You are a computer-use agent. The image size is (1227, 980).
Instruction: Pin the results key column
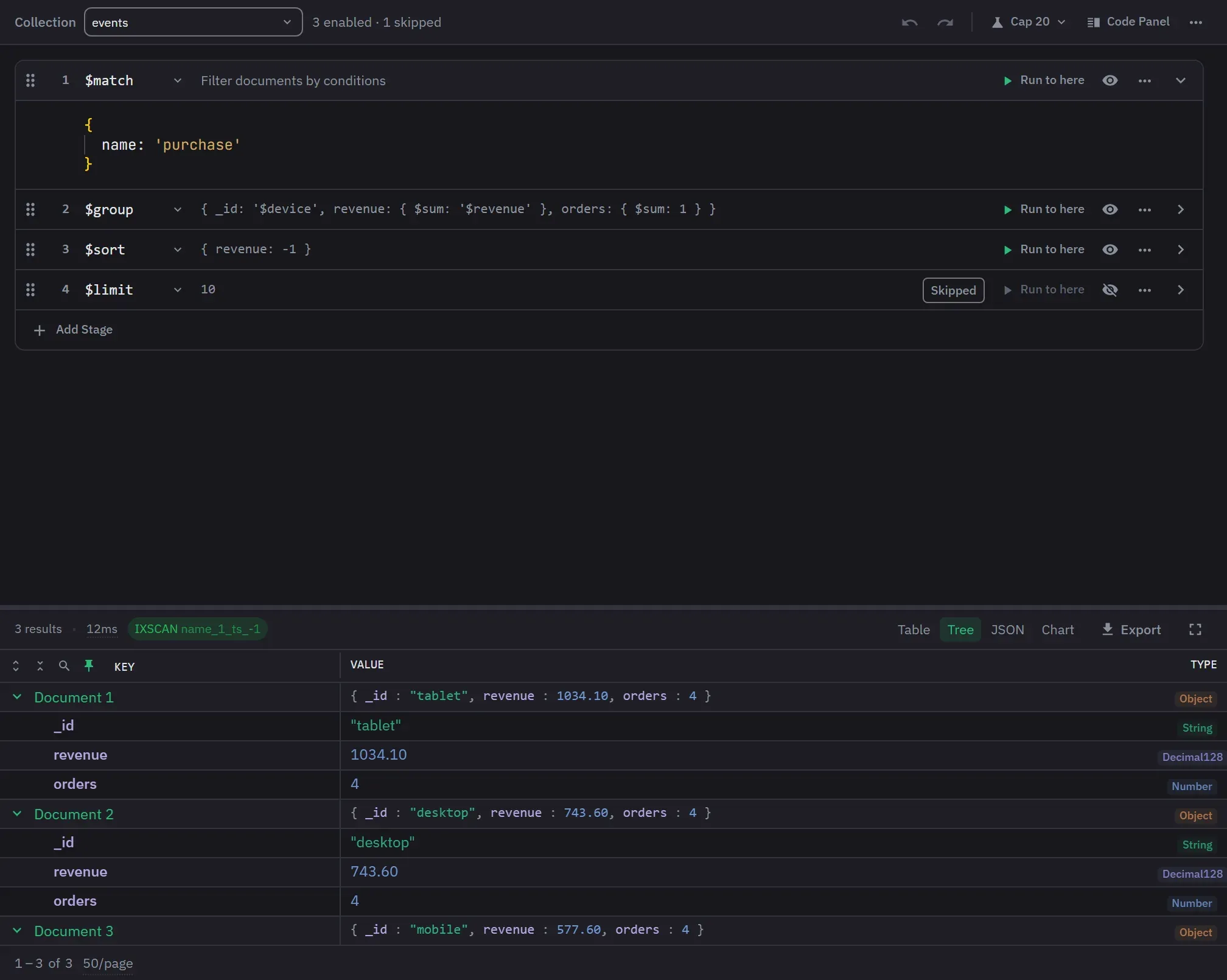(x=89, y=666)
